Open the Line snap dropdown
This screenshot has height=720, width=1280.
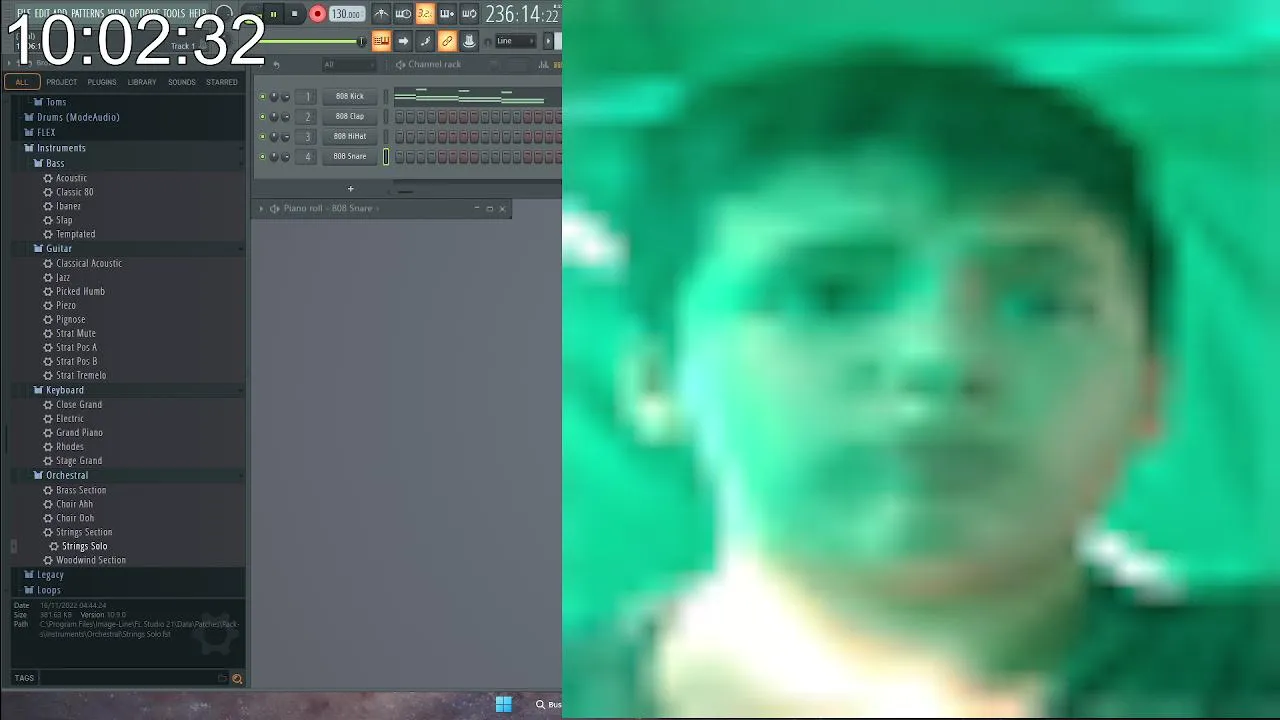pyautogui.click(x=516, y=41)
